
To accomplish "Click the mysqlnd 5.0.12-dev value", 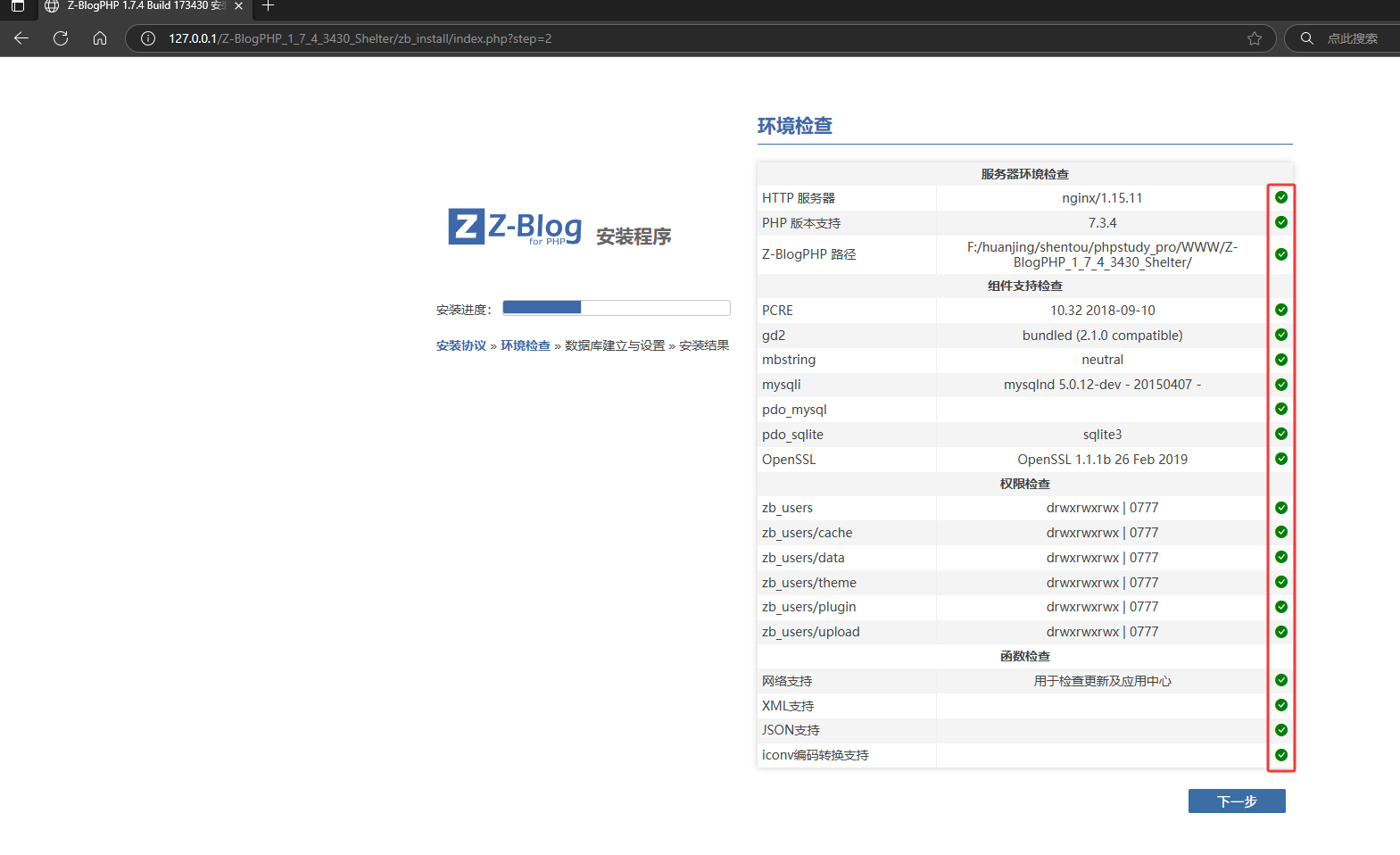I will [1102, 385].
